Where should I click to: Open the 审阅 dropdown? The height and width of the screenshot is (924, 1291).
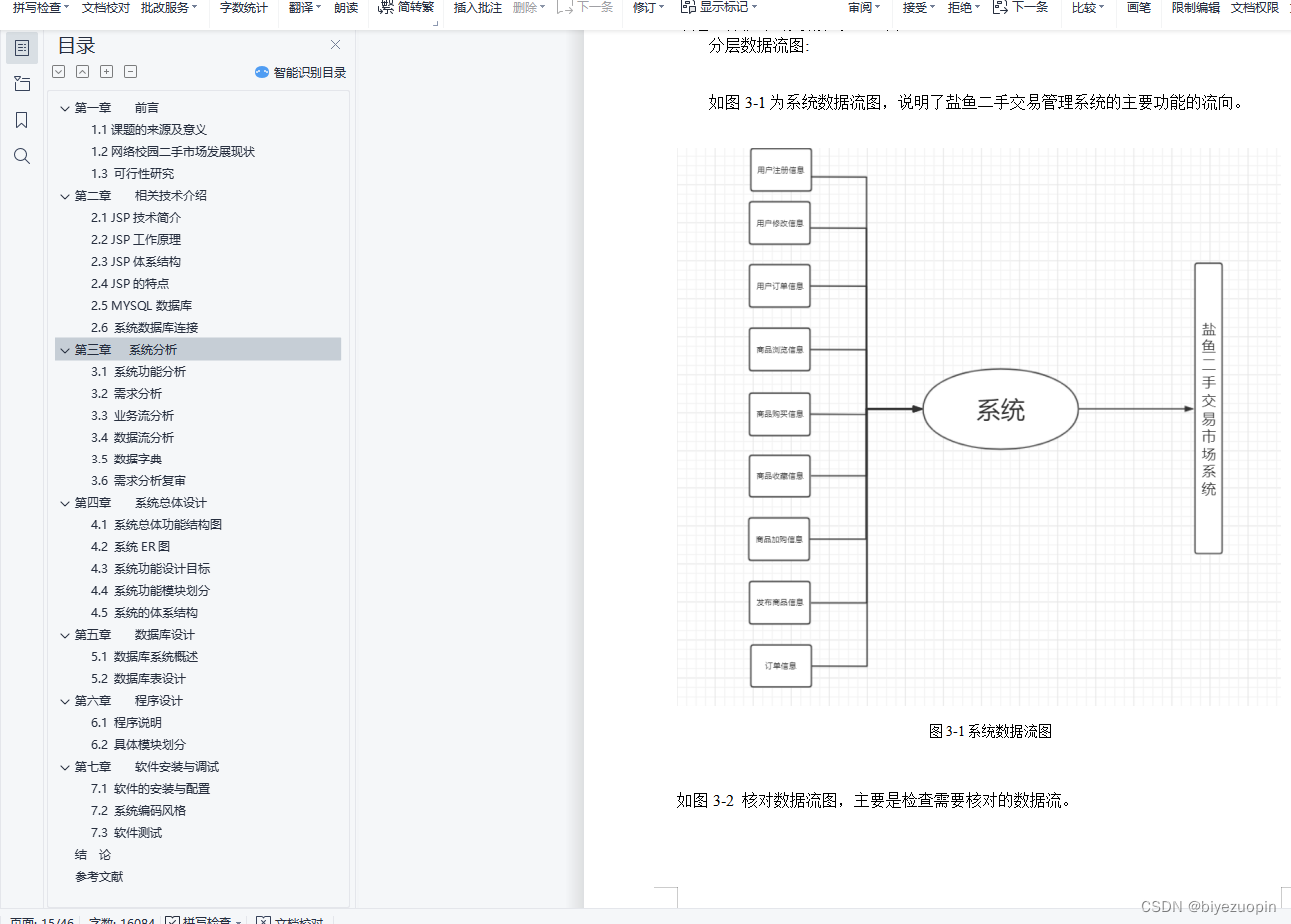(865, 7)
